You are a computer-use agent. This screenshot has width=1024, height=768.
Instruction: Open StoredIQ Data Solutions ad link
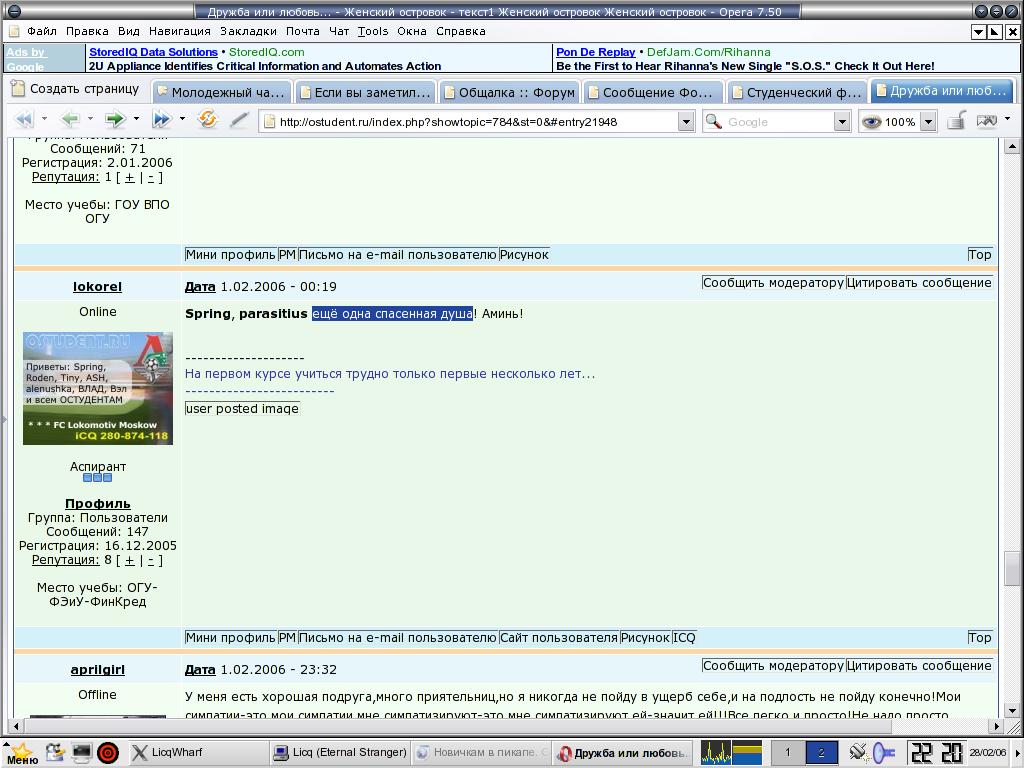(153, 52)
